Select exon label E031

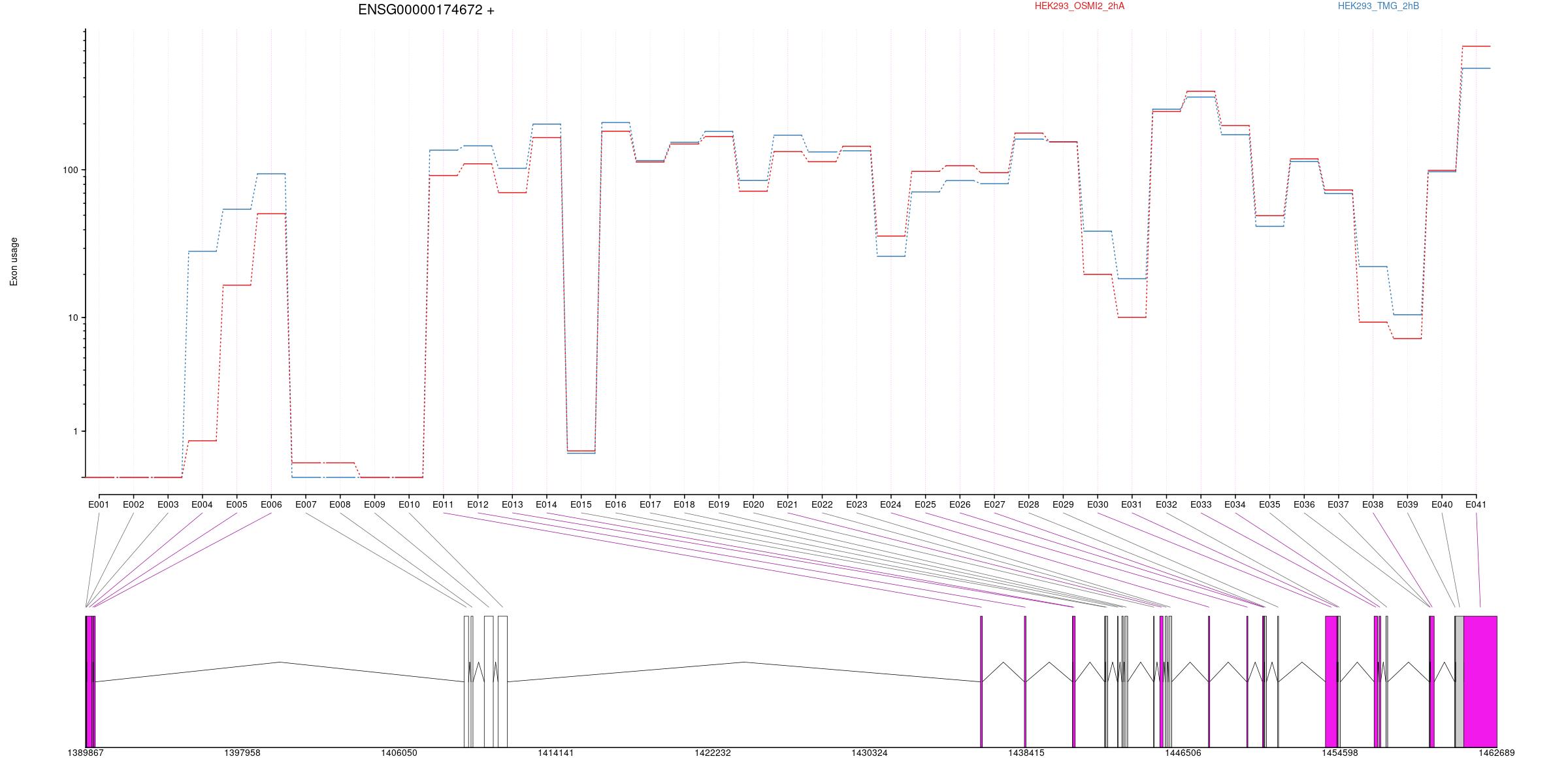pos(1132,504)
